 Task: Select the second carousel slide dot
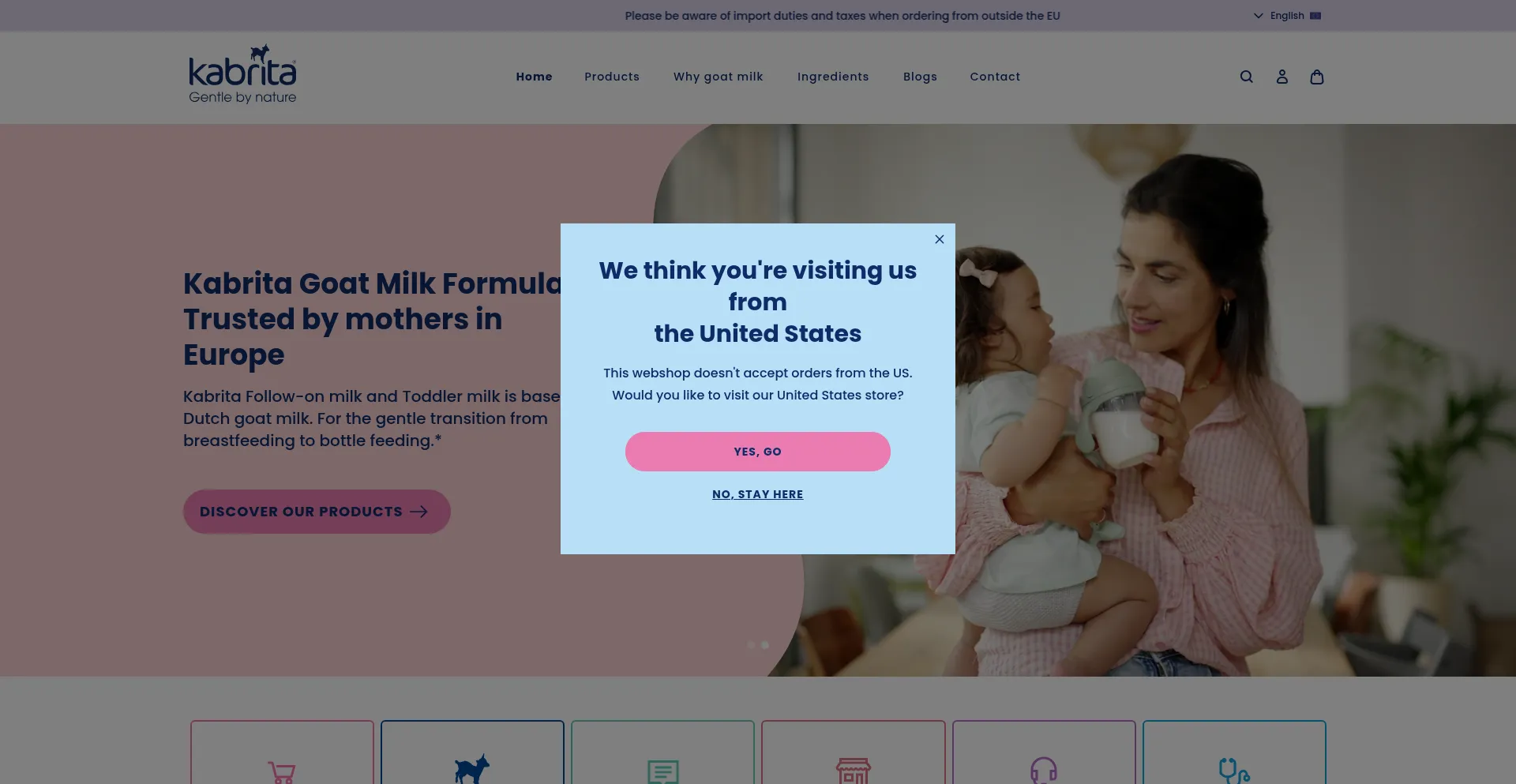pos(765,645)
